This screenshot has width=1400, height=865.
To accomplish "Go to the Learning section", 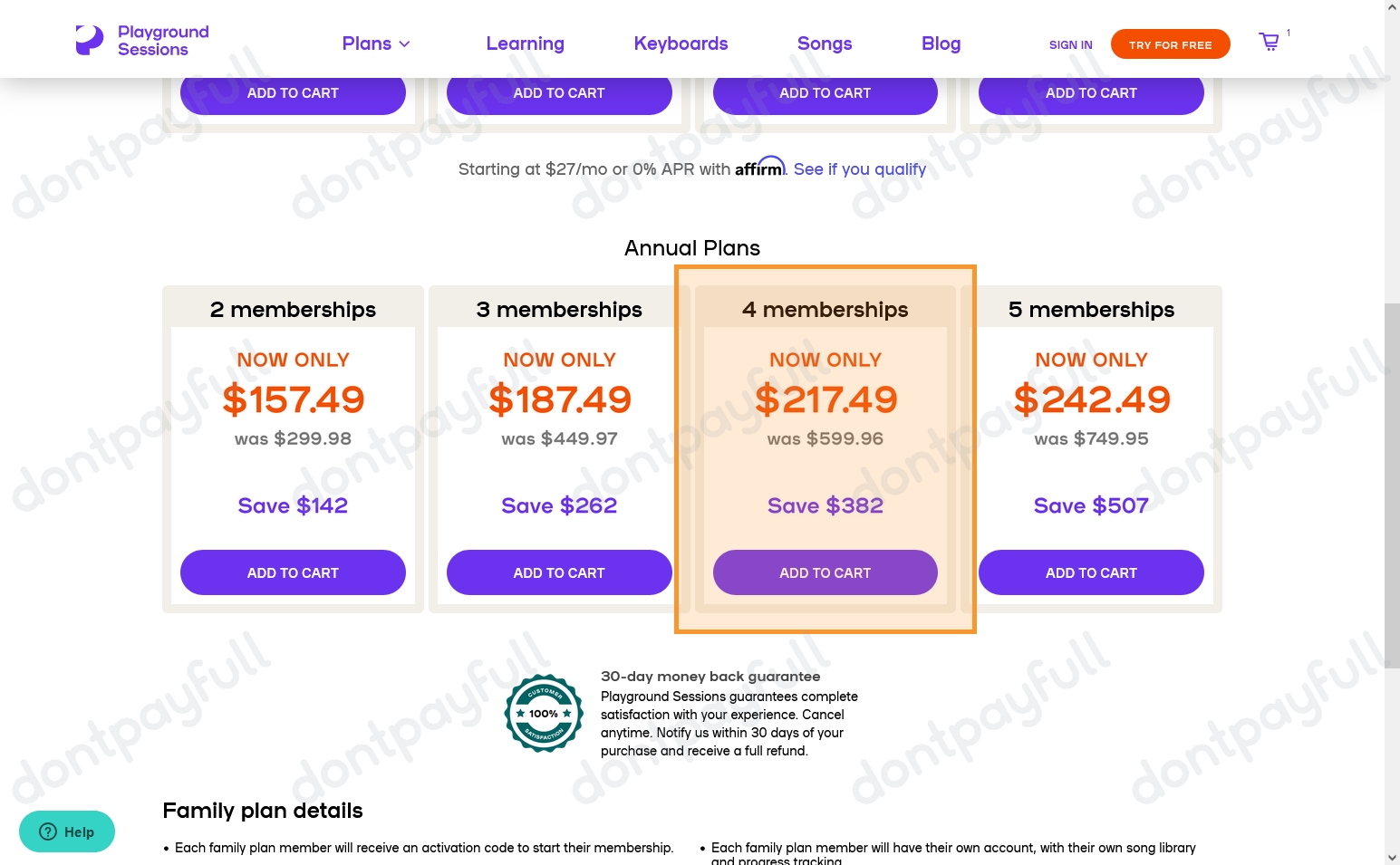I will click(x=525, y=43).
